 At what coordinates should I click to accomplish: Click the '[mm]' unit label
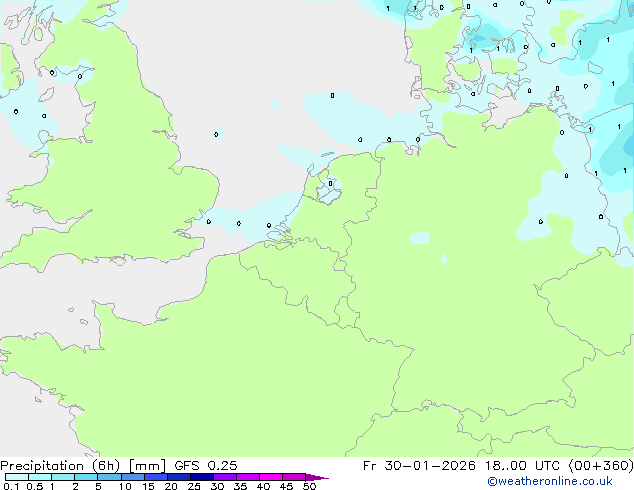click(147, 466)
